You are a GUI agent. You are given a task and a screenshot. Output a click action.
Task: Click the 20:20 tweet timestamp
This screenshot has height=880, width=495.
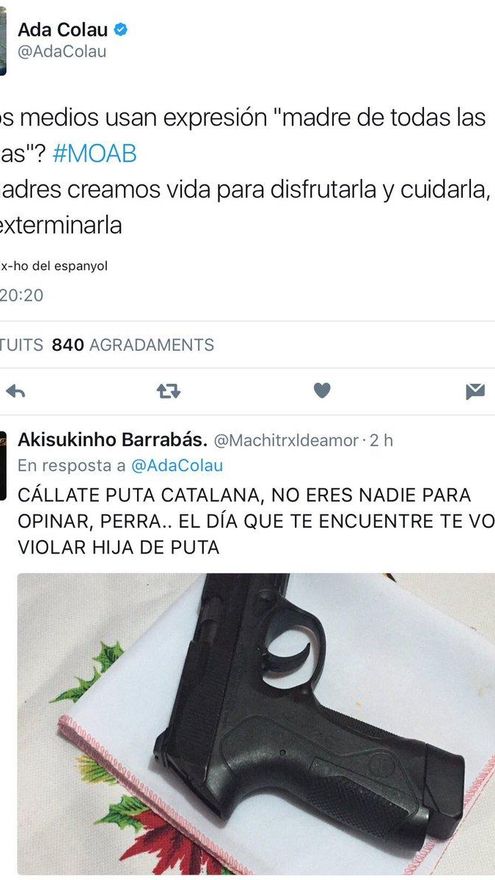tap(21, 295)
